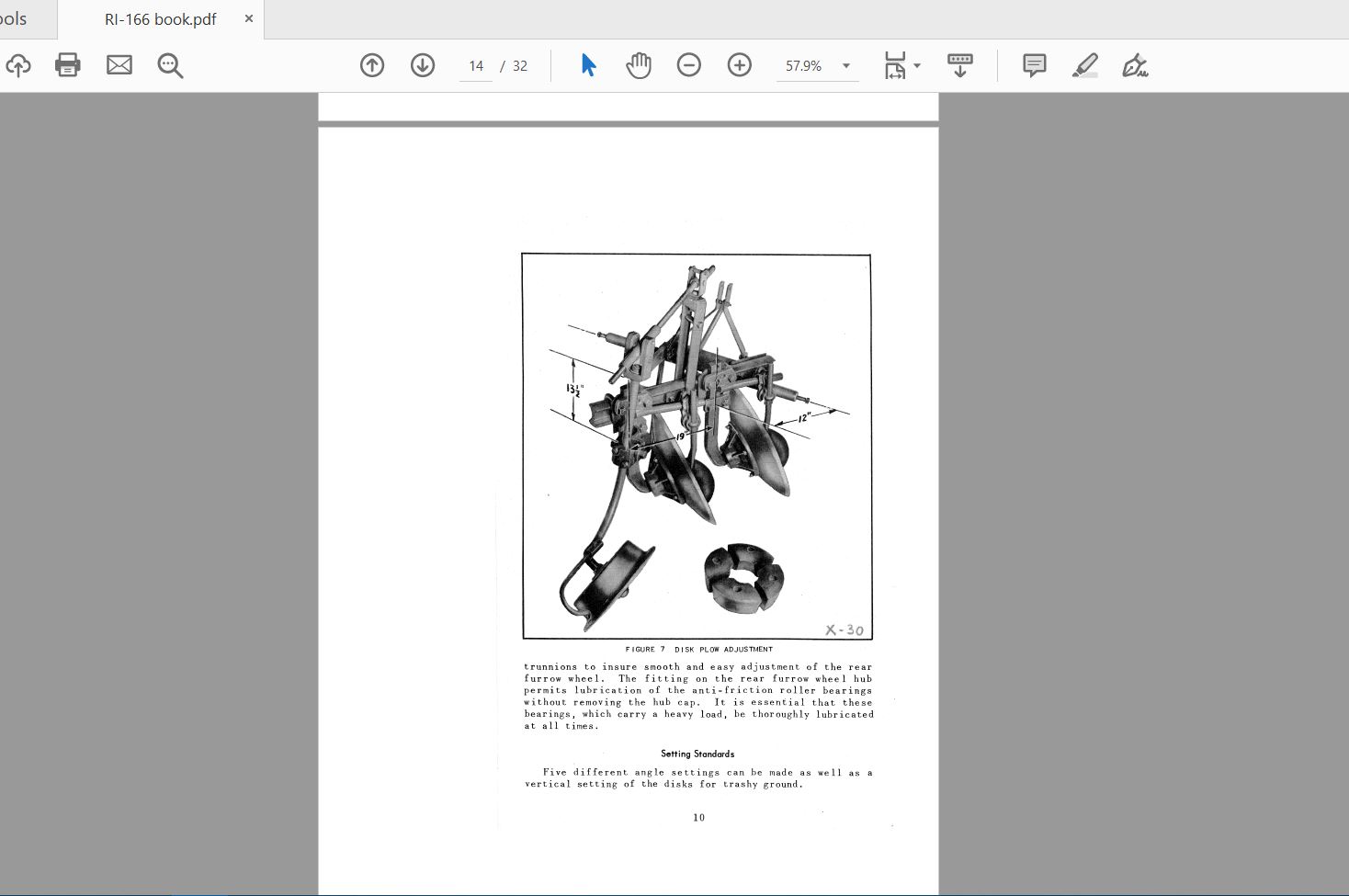Go to the previous page
Viewport: 1349px width, 896px height.
pyautogui.click(x=371, y=65)
